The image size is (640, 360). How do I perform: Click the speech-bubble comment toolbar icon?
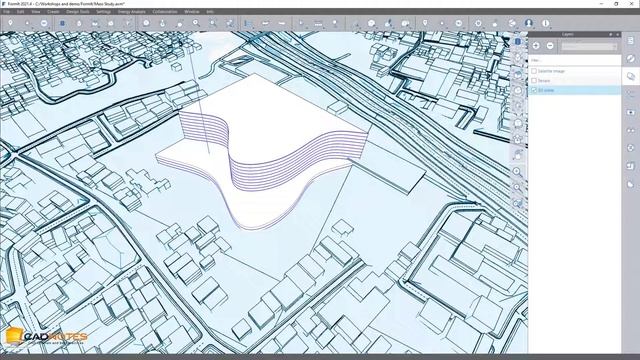[371, 23]
